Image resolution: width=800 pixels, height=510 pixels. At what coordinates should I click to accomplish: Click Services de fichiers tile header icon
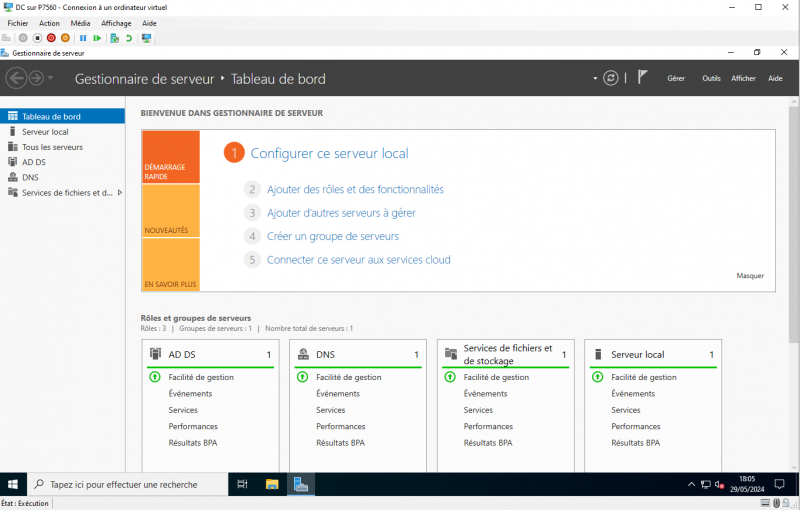coord(451,354)
